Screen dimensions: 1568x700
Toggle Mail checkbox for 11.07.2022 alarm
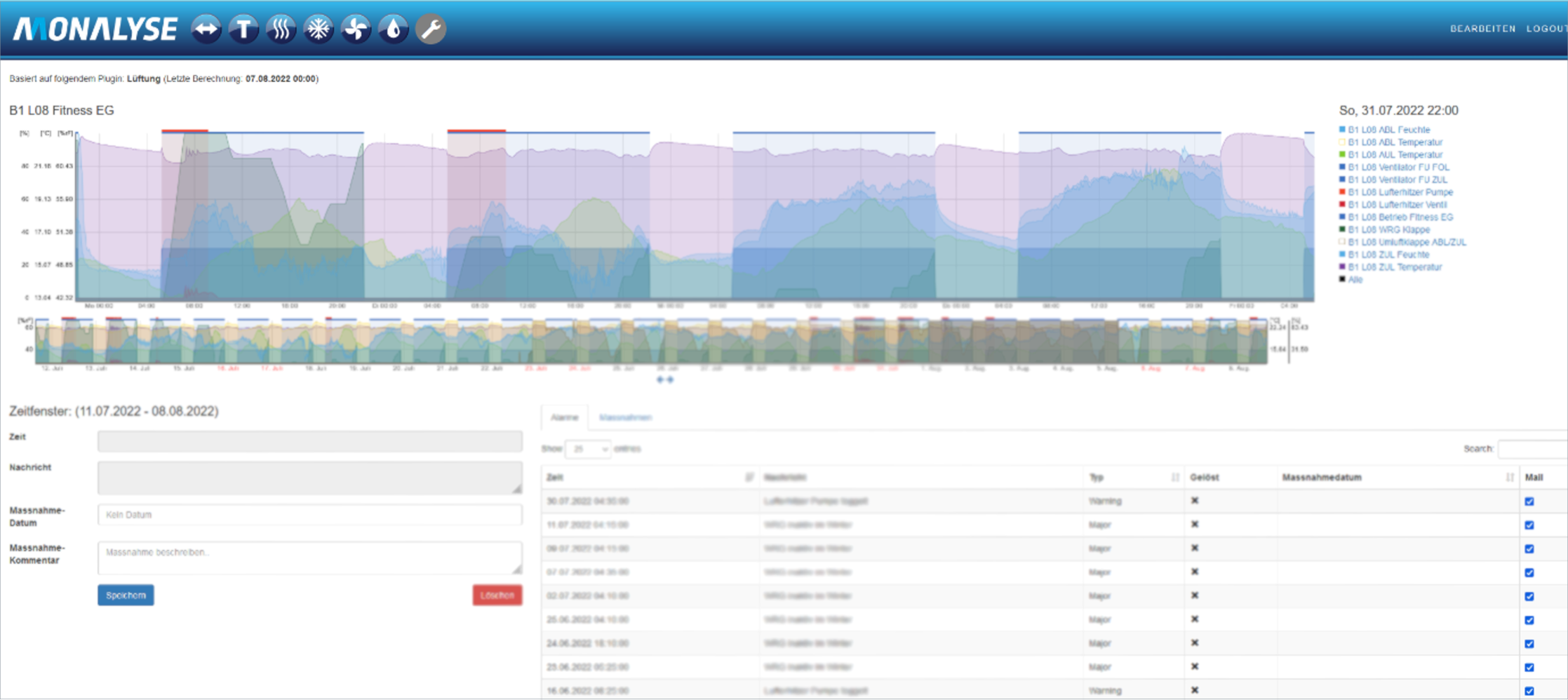pos(1529,525)
